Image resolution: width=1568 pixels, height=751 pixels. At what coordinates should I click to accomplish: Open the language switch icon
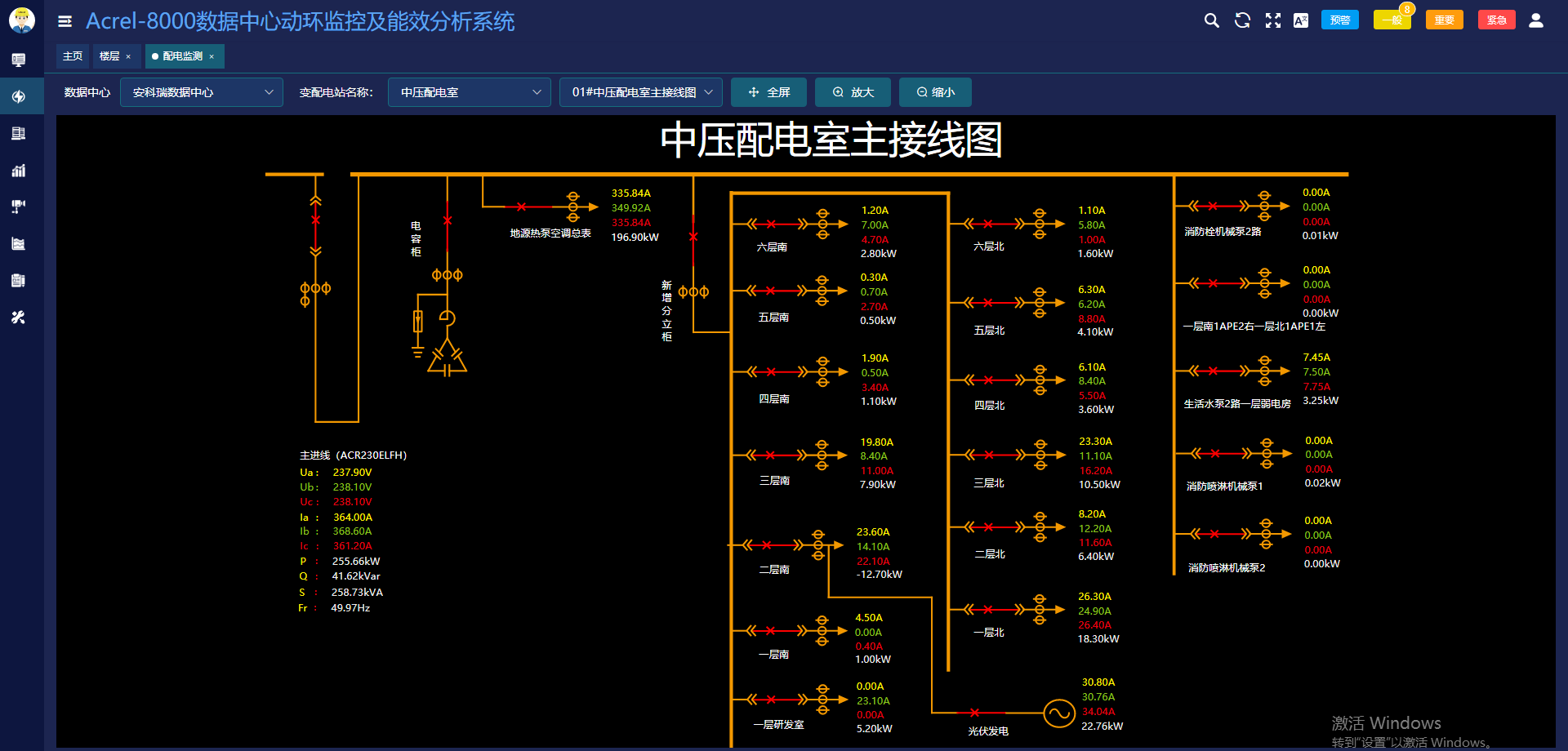point(1301,20)
